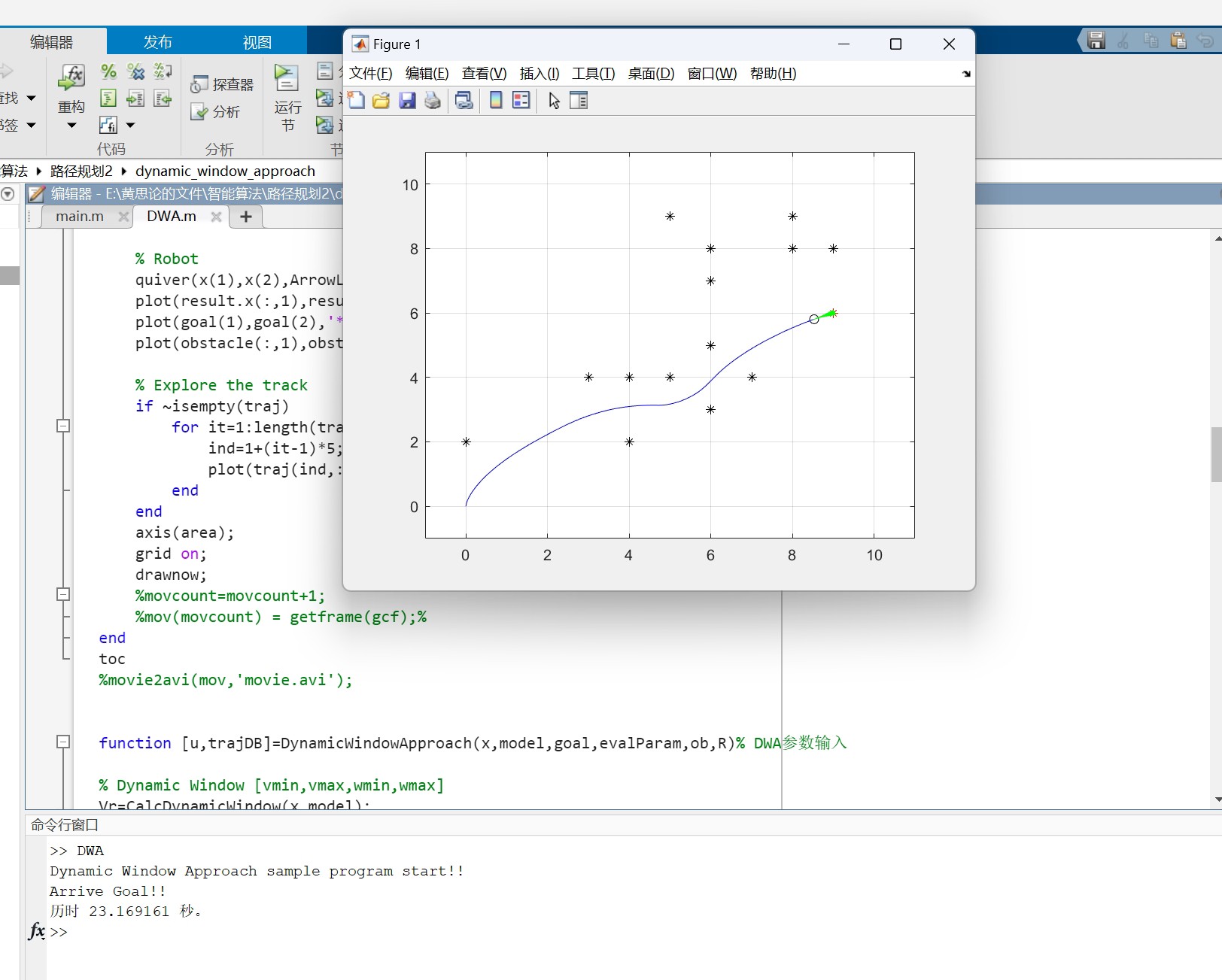Click Print Figure icon in Figure 1
The height and width of the screenshot is (980, 1222).
click(433, 100)
